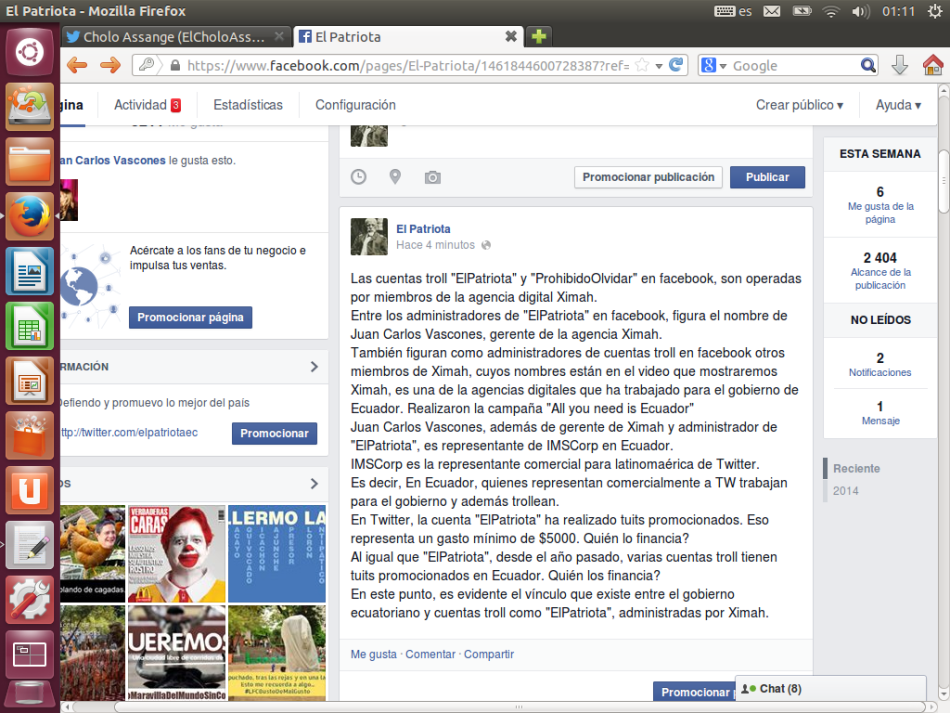This screenshot has width=950, height=713.
Task: Click the Google search magnifier icon
Action: [x=868, y=65]
